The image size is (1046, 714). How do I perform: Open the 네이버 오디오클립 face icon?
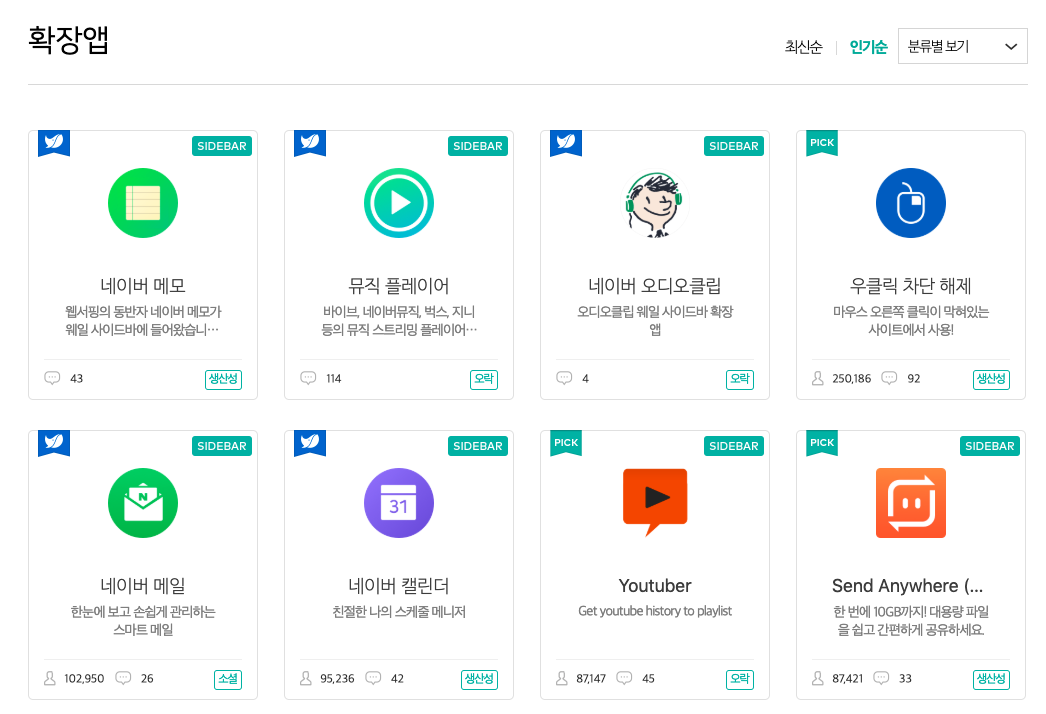(x=654, y=203)
